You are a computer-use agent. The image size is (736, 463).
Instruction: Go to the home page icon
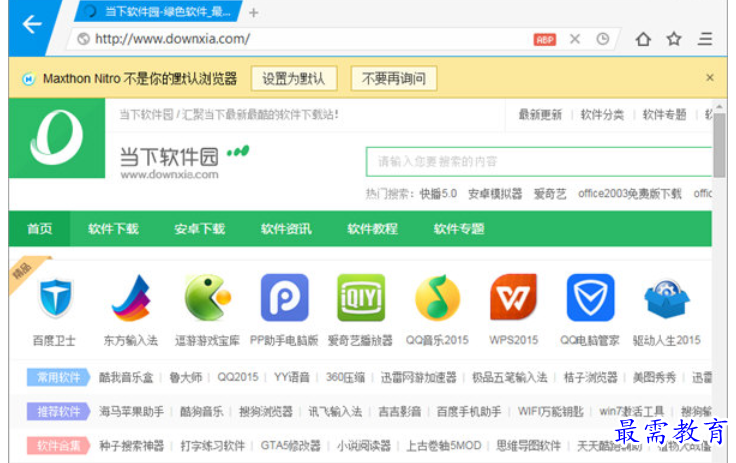click(643, 39)
